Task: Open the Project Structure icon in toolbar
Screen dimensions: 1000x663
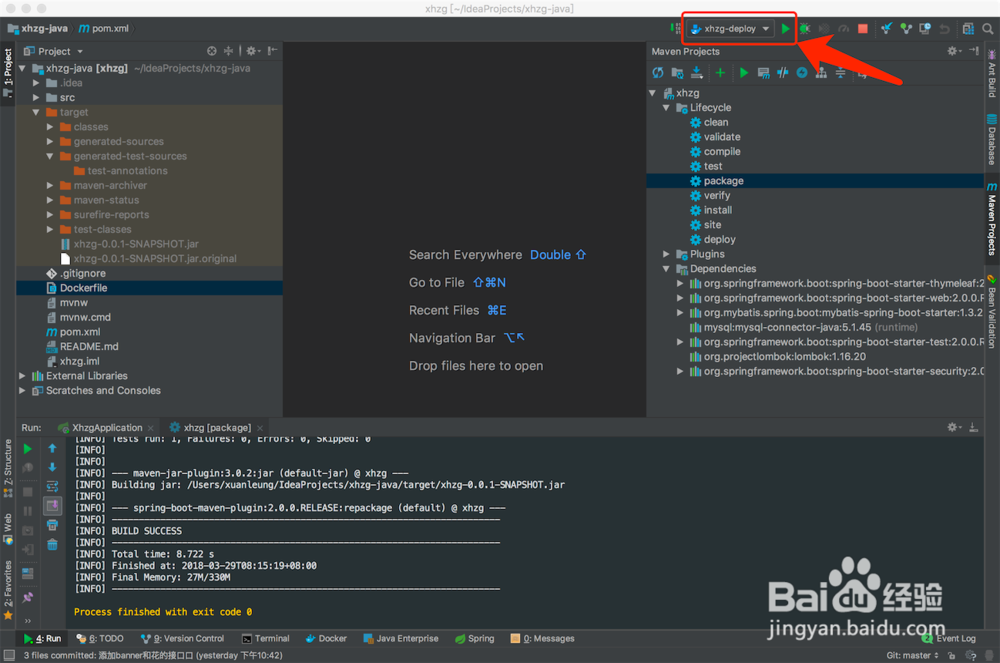Action: tap(968, 29)
